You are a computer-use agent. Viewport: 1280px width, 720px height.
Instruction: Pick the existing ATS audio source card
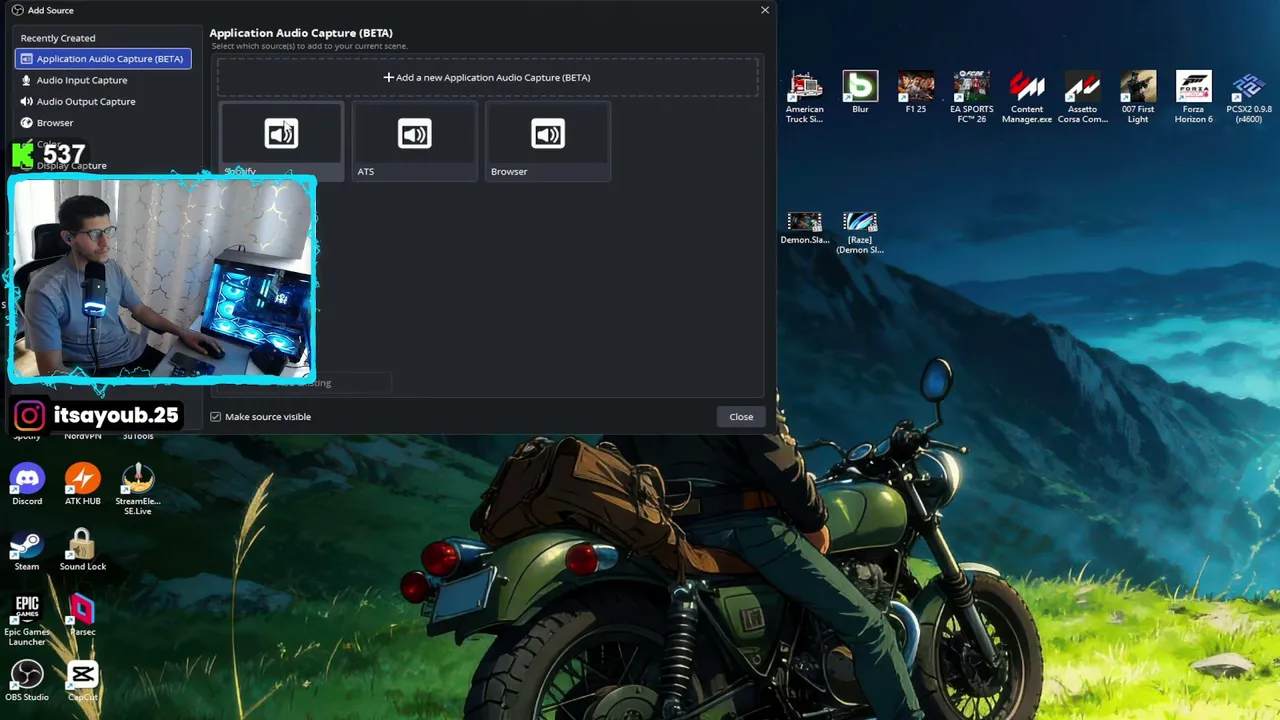click(x=414, y=141)
